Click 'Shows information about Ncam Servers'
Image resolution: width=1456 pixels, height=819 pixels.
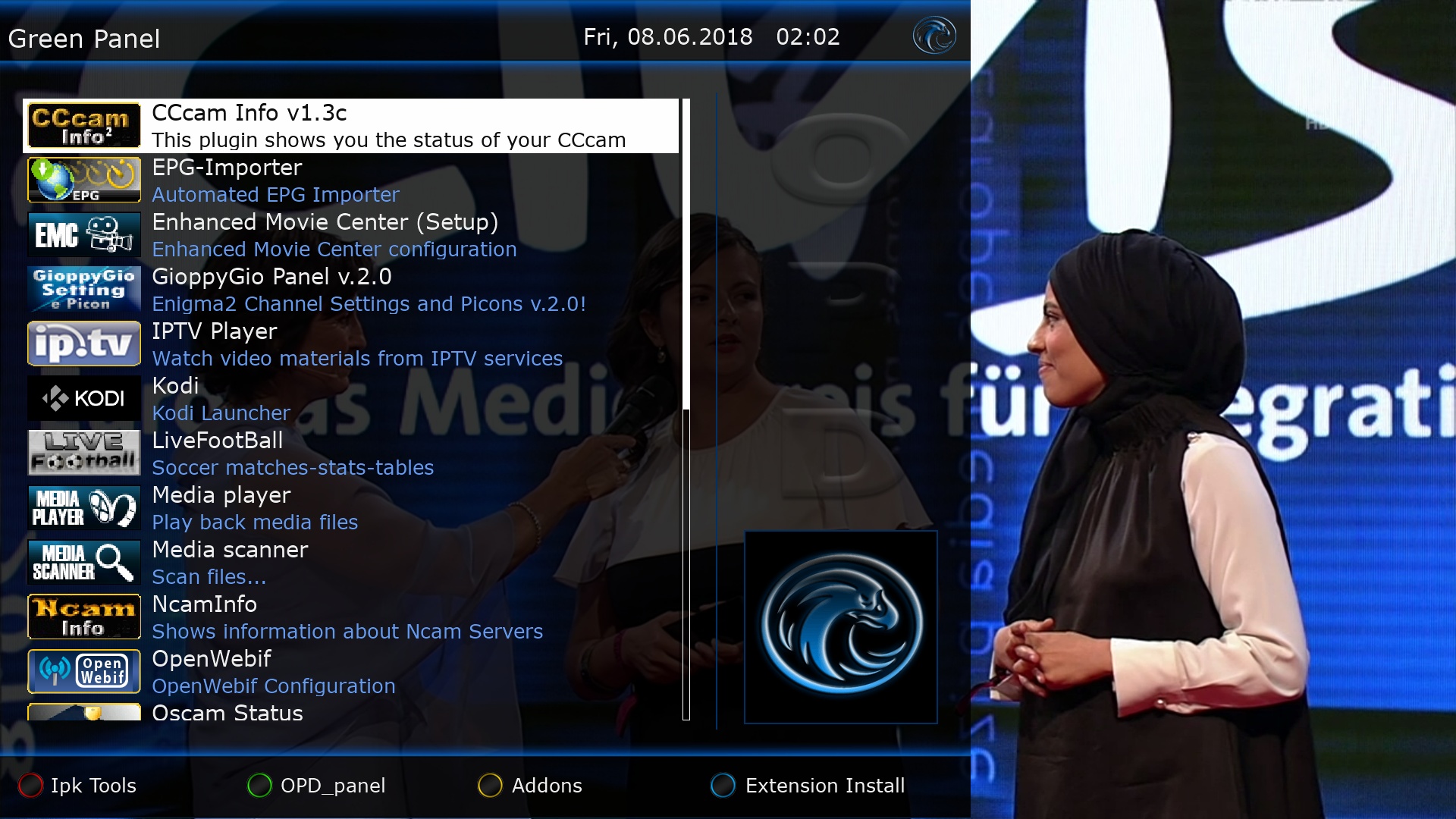click(347, 632)
